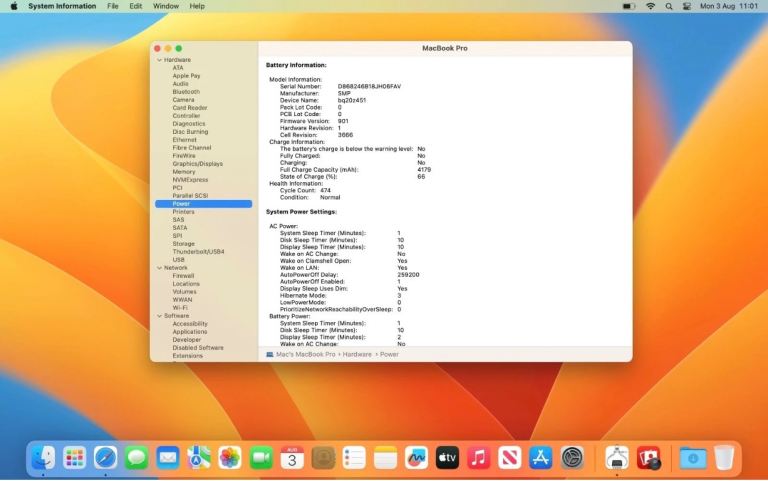Select ATA in the sidebar
768x481 pixels.
(x=178, y=68)
